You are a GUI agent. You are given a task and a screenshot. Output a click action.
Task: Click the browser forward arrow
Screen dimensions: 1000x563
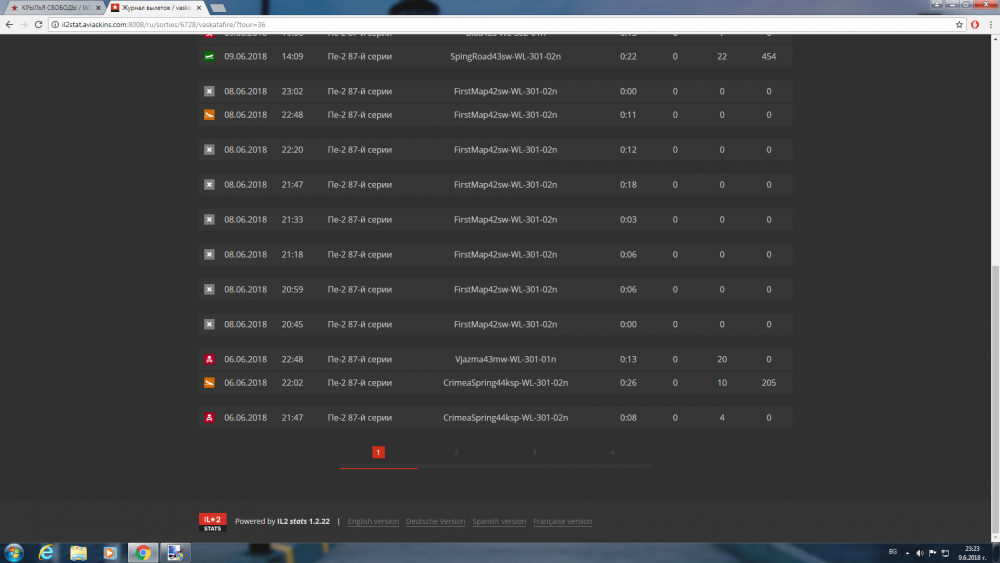(24, 24)
